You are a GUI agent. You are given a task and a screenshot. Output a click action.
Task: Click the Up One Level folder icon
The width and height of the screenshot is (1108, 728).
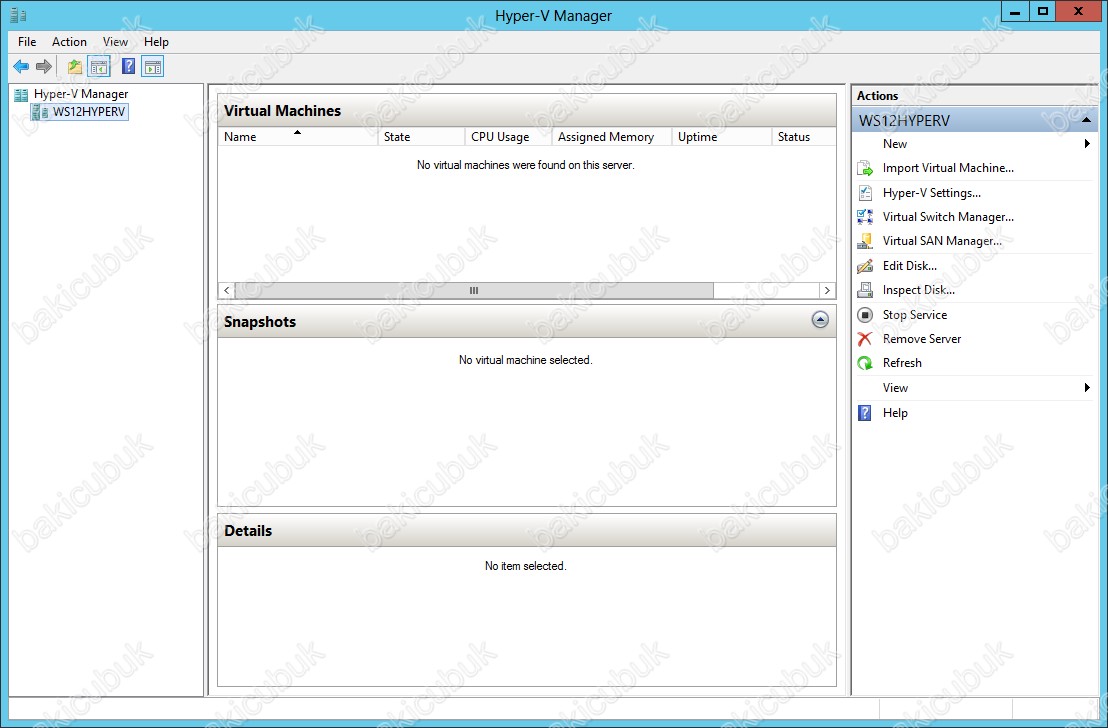74,67
